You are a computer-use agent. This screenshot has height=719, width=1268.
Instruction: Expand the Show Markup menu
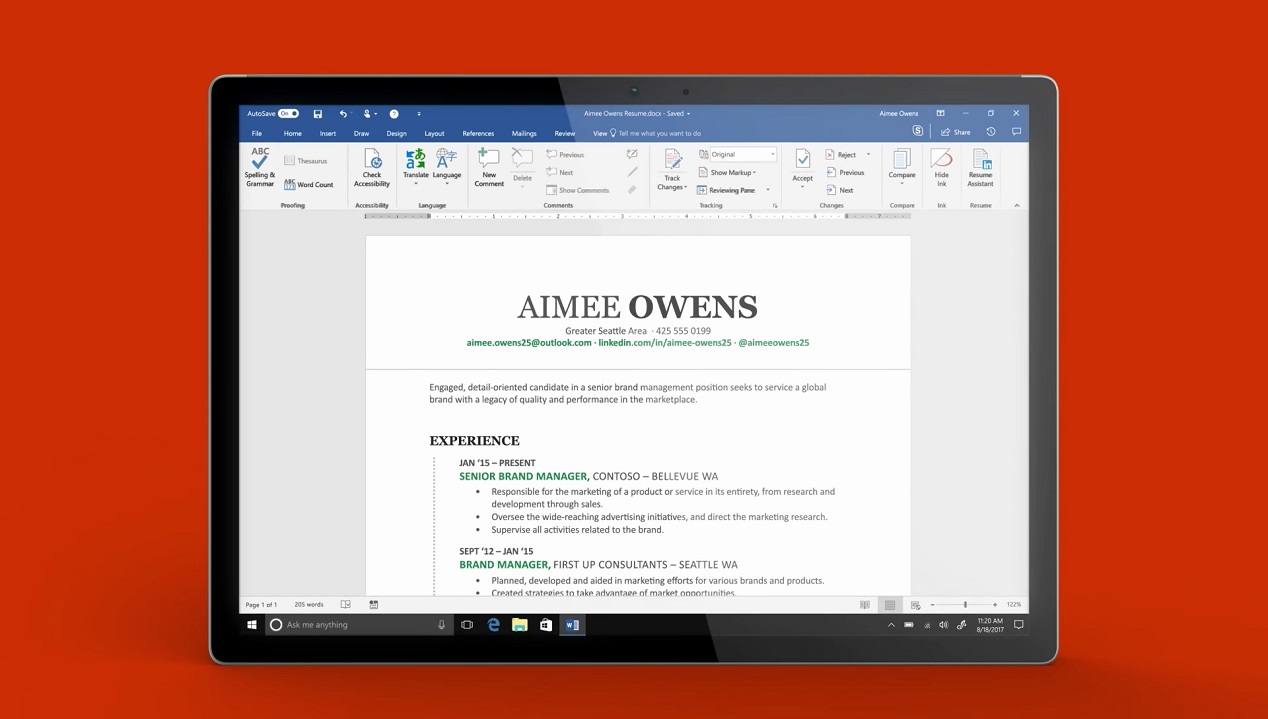727,172
